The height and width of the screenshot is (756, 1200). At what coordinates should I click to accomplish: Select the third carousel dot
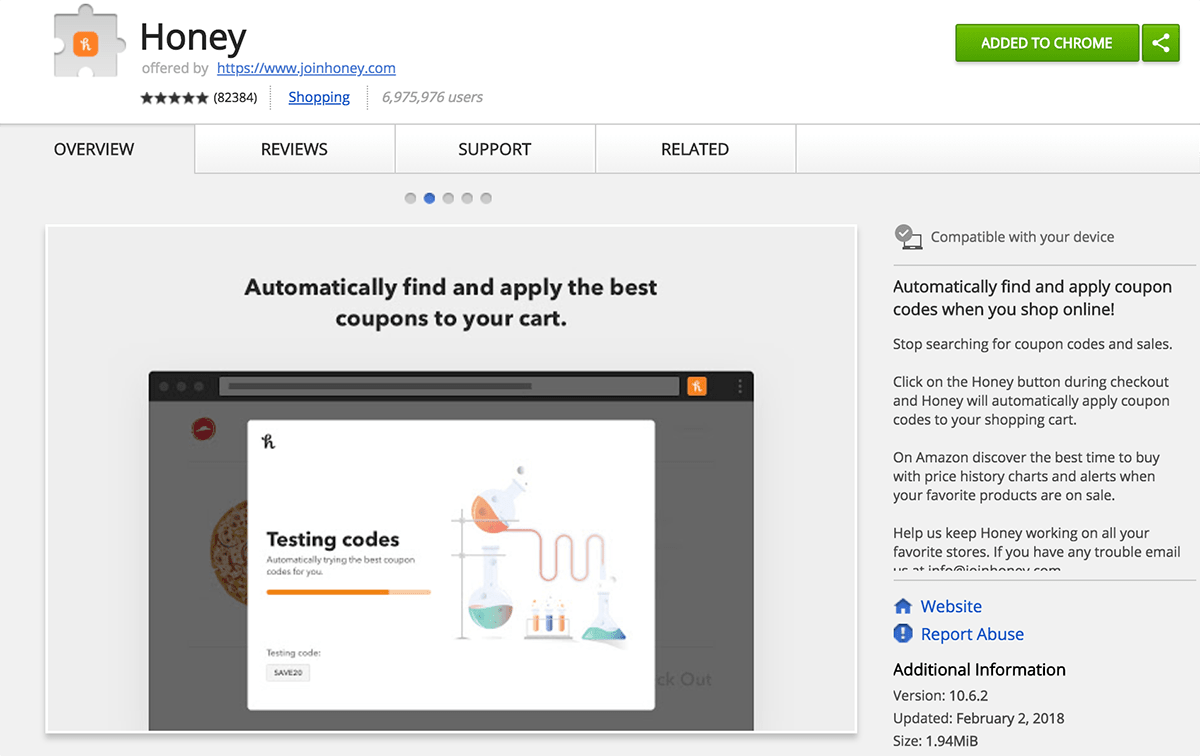[448, 198]
